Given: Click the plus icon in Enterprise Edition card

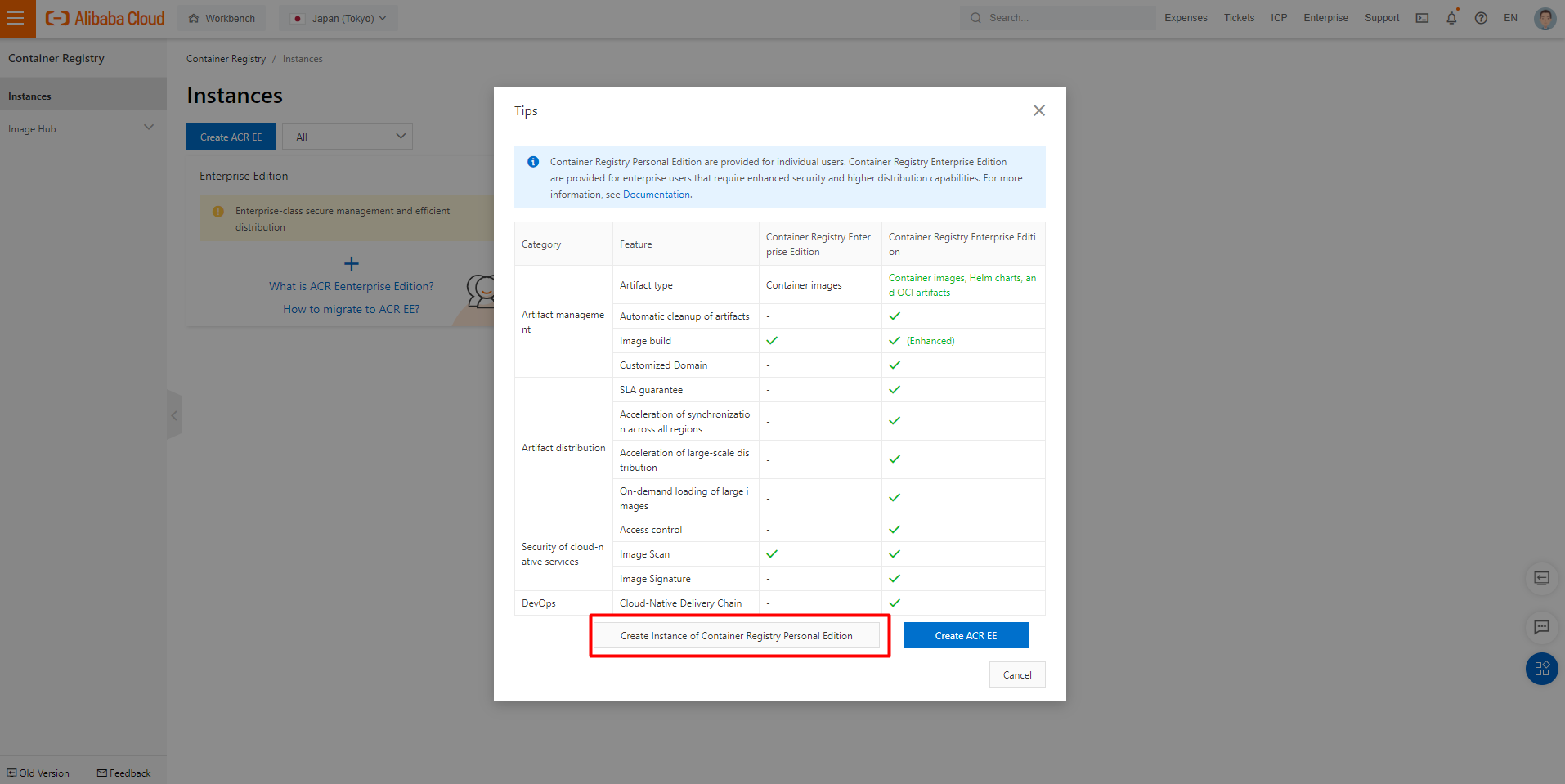Looking at the screenshot, I should coord(352,263).
